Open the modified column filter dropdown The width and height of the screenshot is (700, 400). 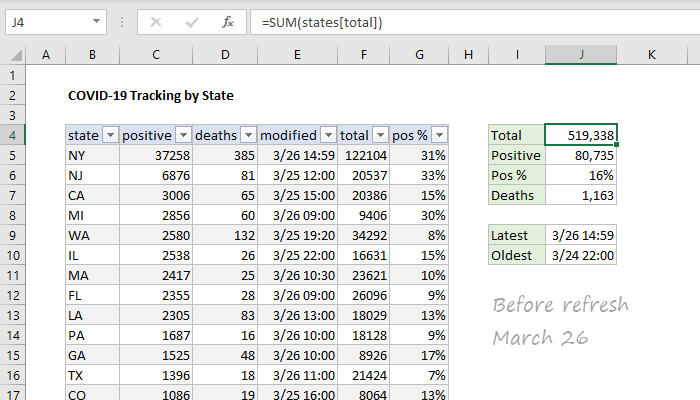tap(327, 135)
